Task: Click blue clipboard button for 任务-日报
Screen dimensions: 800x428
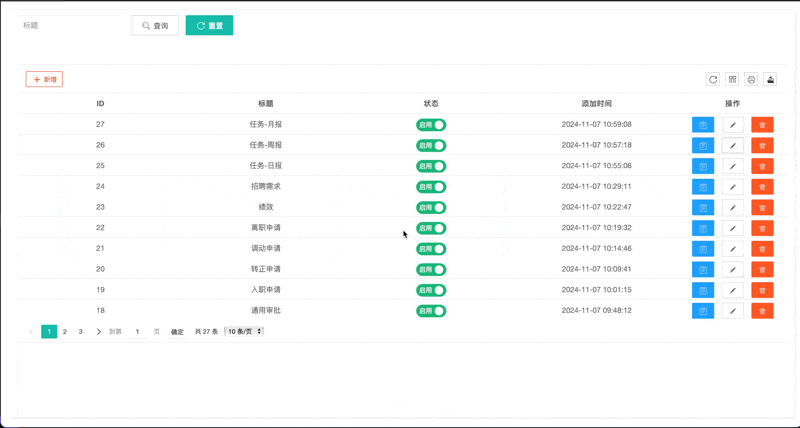Action: (x=703, y=166)
